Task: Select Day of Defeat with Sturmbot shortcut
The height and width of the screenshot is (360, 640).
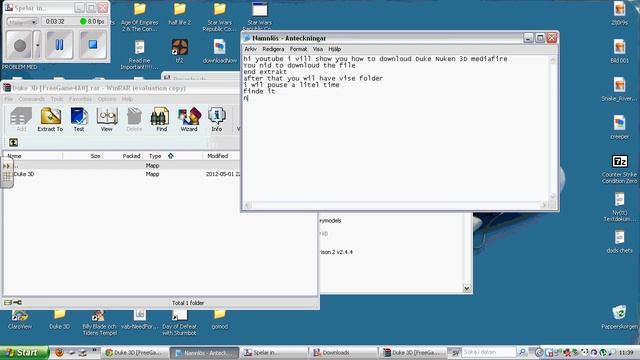Action: coord(180,322)
